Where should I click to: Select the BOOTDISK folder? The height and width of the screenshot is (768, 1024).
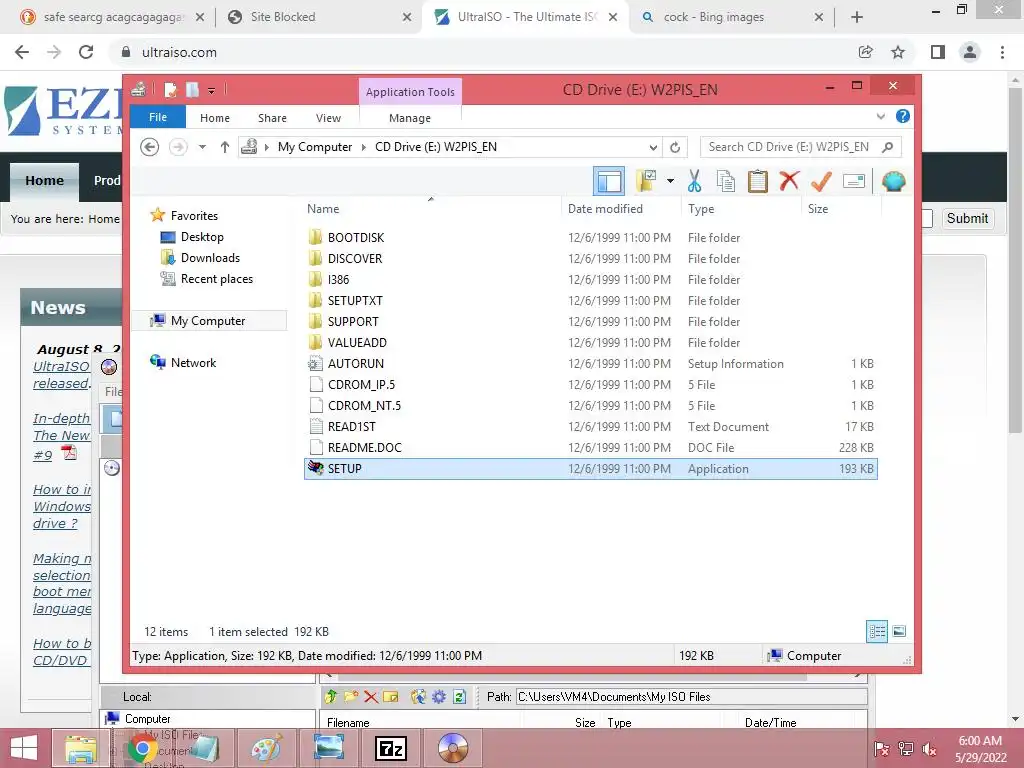[x=356, y=237]
